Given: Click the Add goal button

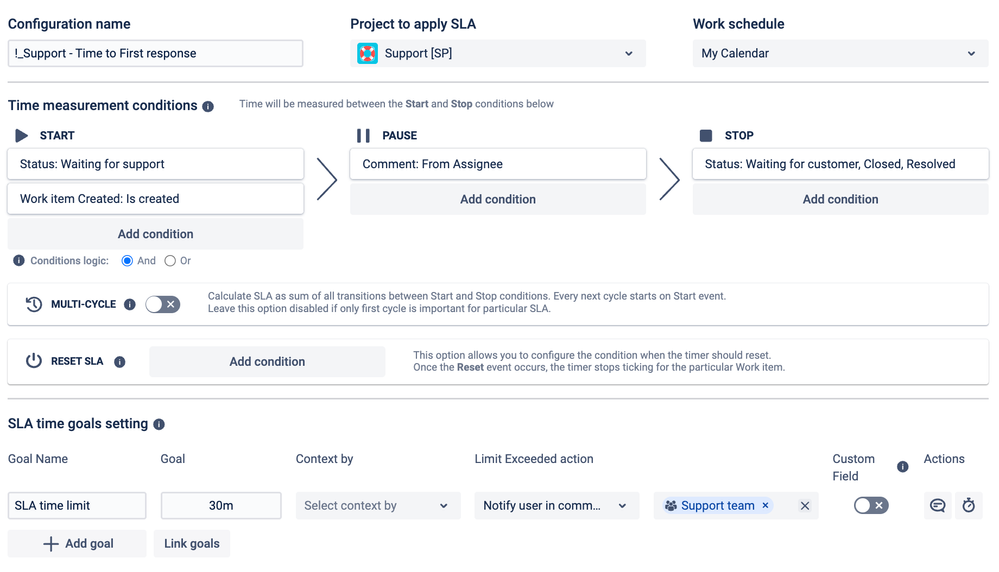Looking at the screenshot, I should coord(77,544).
